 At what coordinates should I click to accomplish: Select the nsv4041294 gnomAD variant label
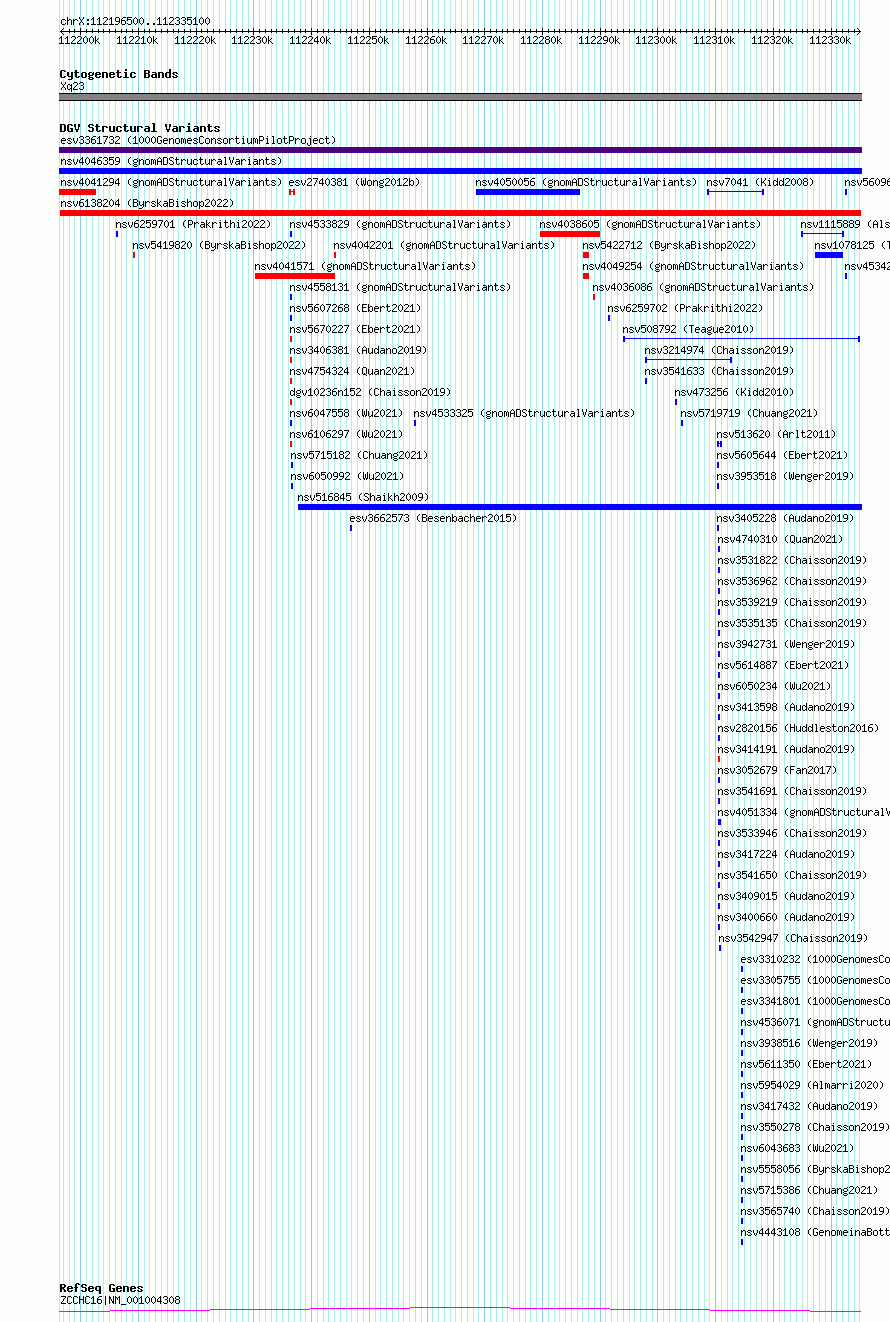coord(171,183)
